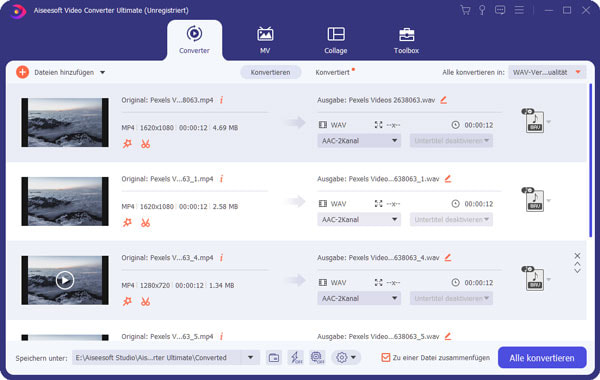This screenshot has height=380, width=600.
Task: Open the feedback chat icon
Action: pos(500,10)
